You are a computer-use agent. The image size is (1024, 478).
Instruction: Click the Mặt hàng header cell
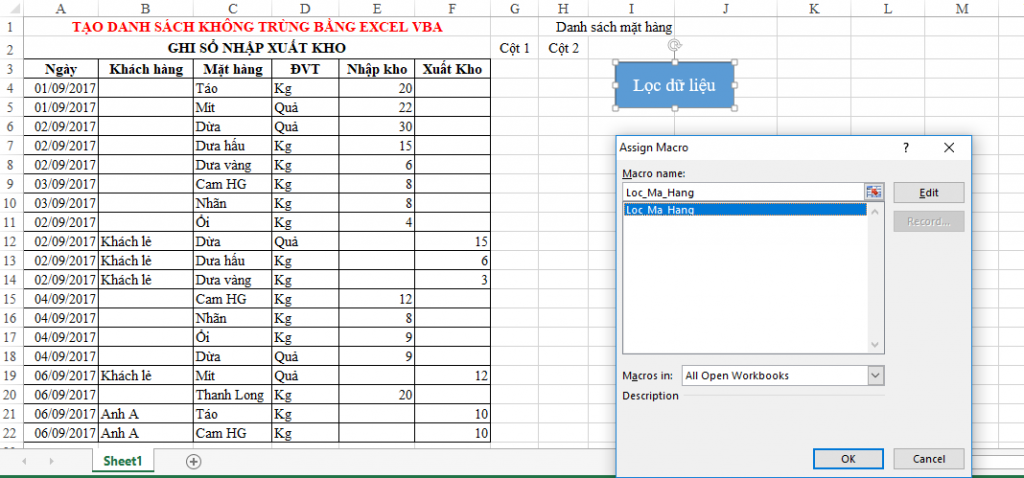pos(232,69)
